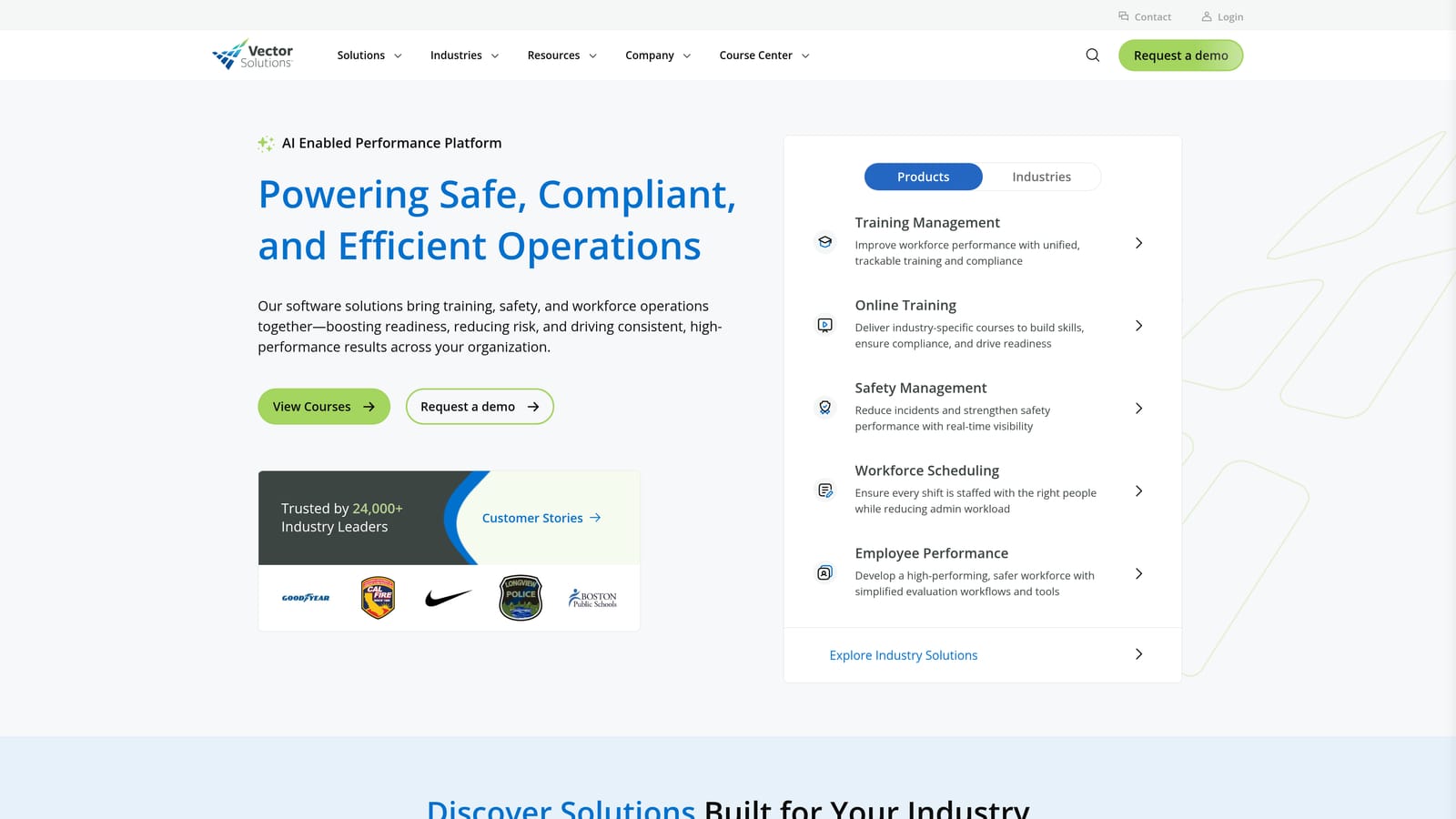
Task: Click the Trusted by 24,000+ Industry Leaders text
Action: pyautogui.click(x=342, y=518)
